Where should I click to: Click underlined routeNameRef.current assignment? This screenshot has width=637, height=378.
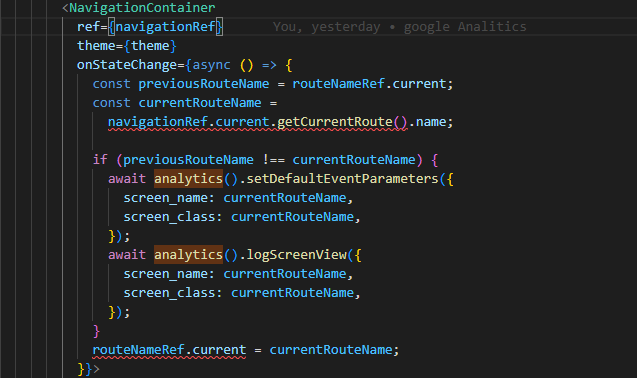(x=169, y=350)
